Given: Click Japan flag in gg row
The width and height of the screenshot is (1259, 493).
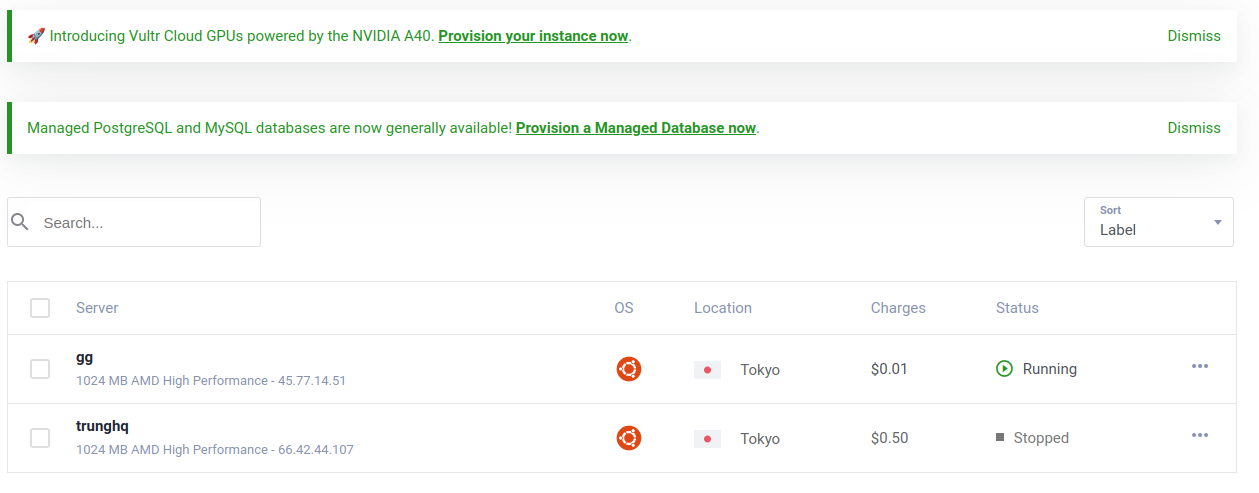Looking at the screenshot, I should (x=707, y=370).
